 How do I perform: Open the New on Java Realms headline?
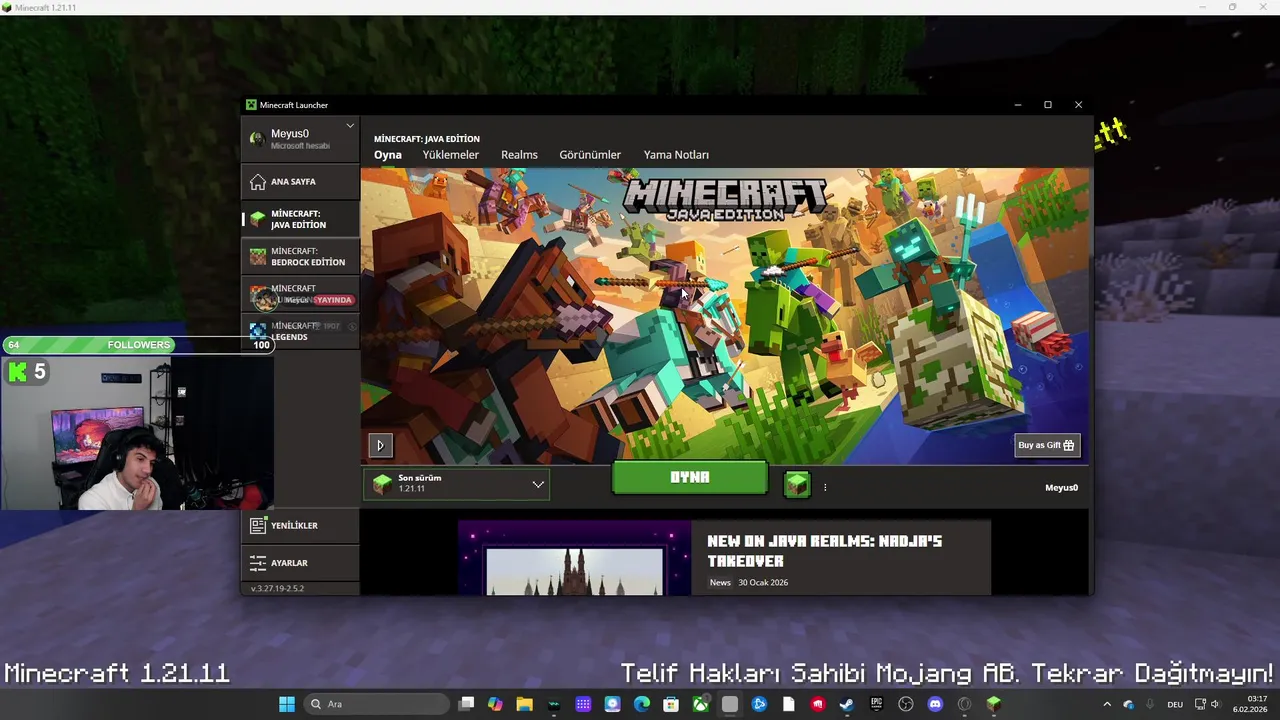coord(825,551)
